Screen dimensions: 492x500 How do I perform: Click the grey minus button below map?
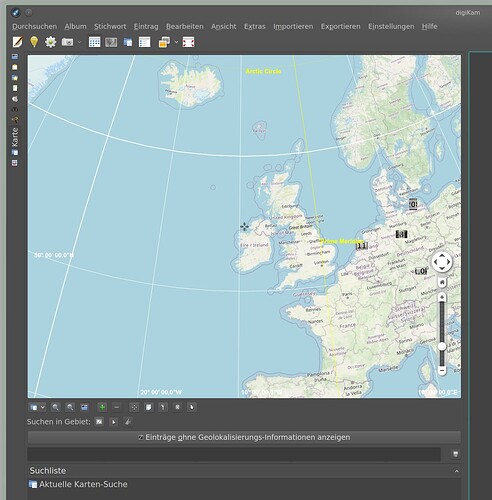coord(116,407)
